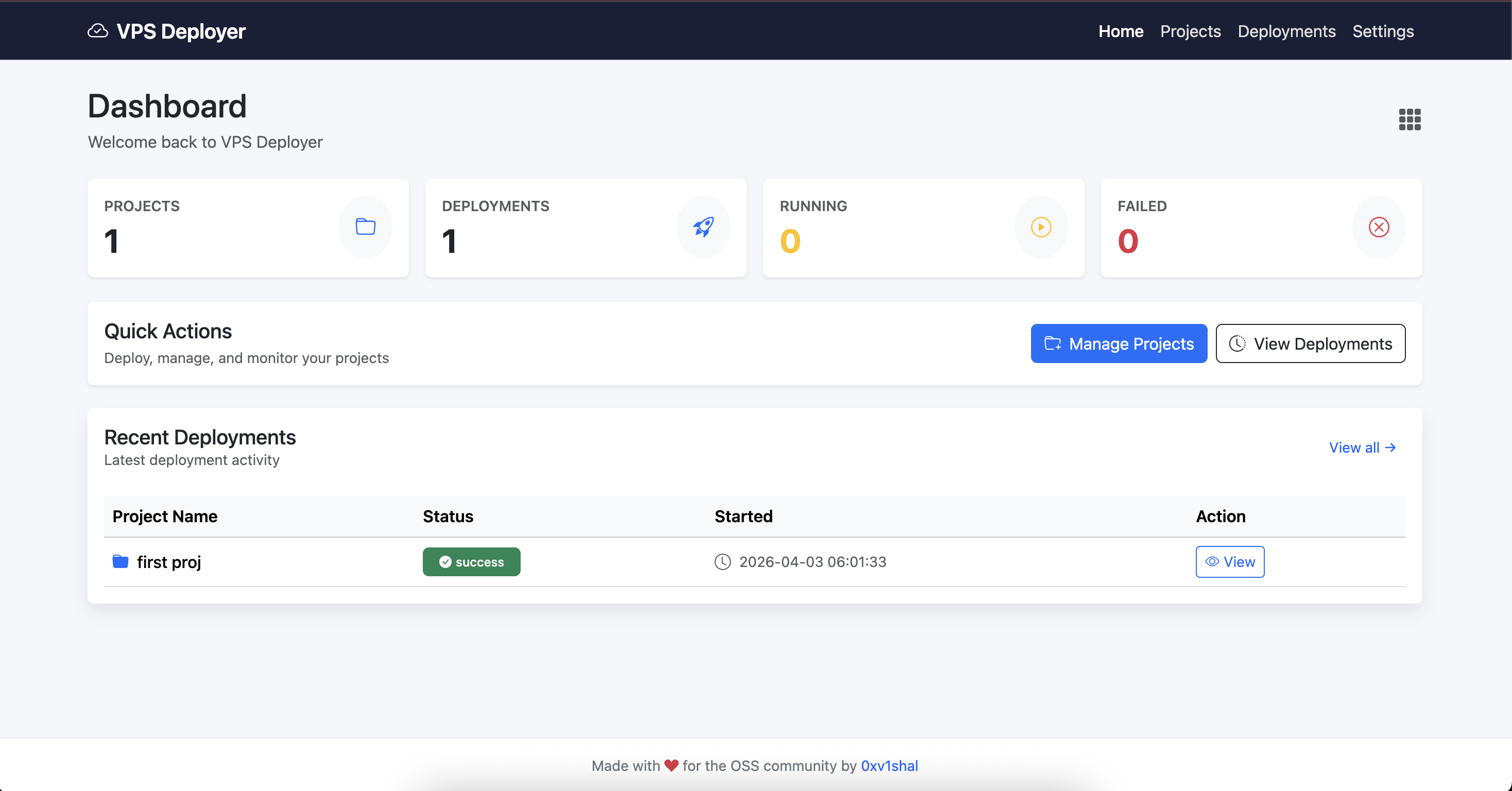Screen dimensions: 1512x791
Task: Click the folder-plus icon in Manage Projects
Action: point(1054,343)
